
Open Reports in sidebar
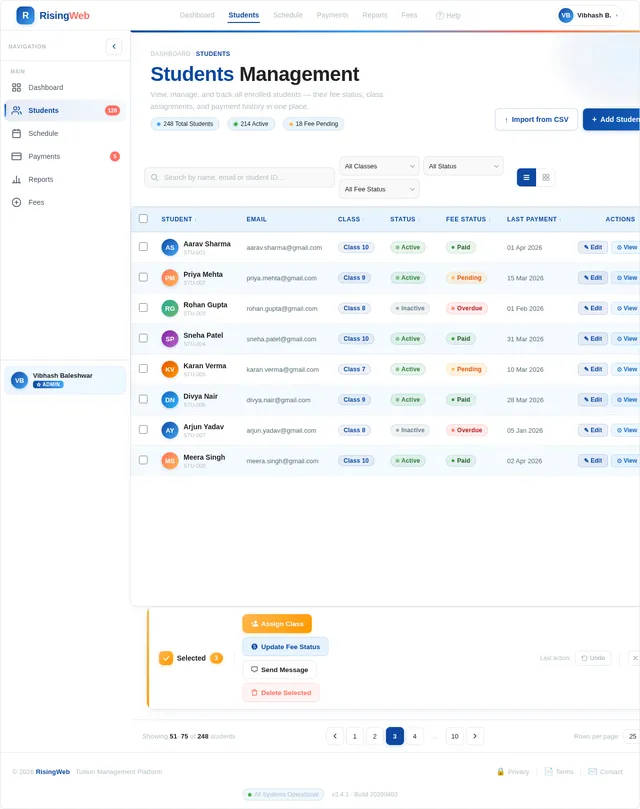41,179
